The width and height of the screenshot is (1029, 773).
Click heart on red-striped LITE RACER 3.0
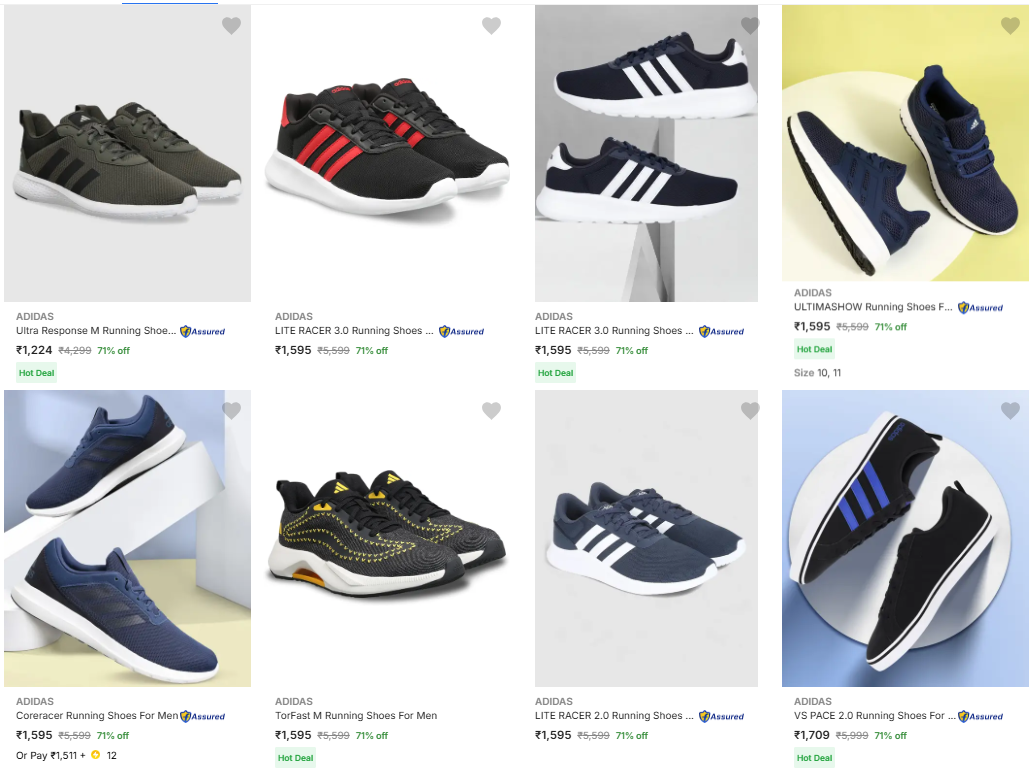[491, 26]
